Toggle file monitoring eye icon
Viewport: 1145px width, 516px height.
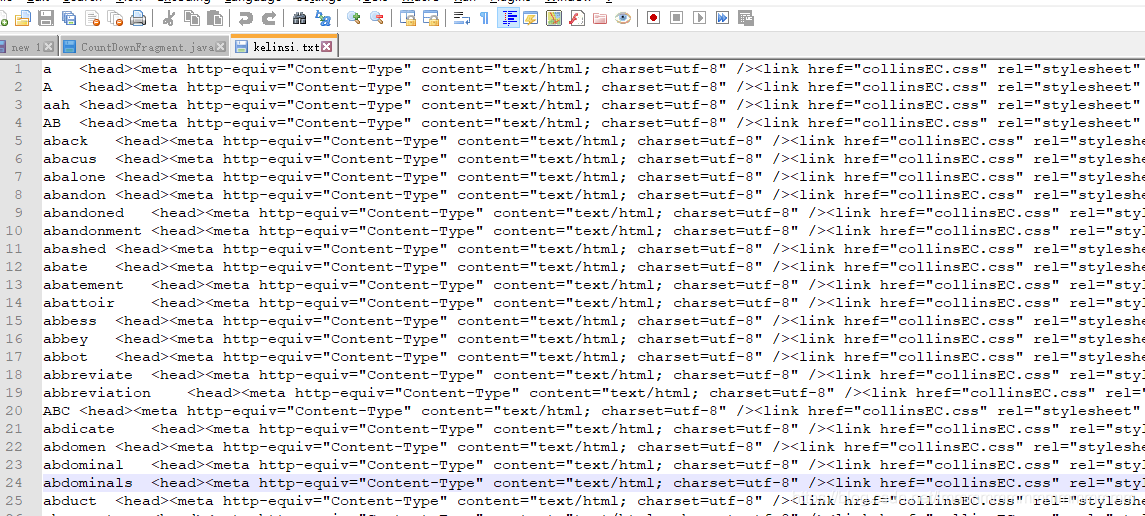point(623,18)
